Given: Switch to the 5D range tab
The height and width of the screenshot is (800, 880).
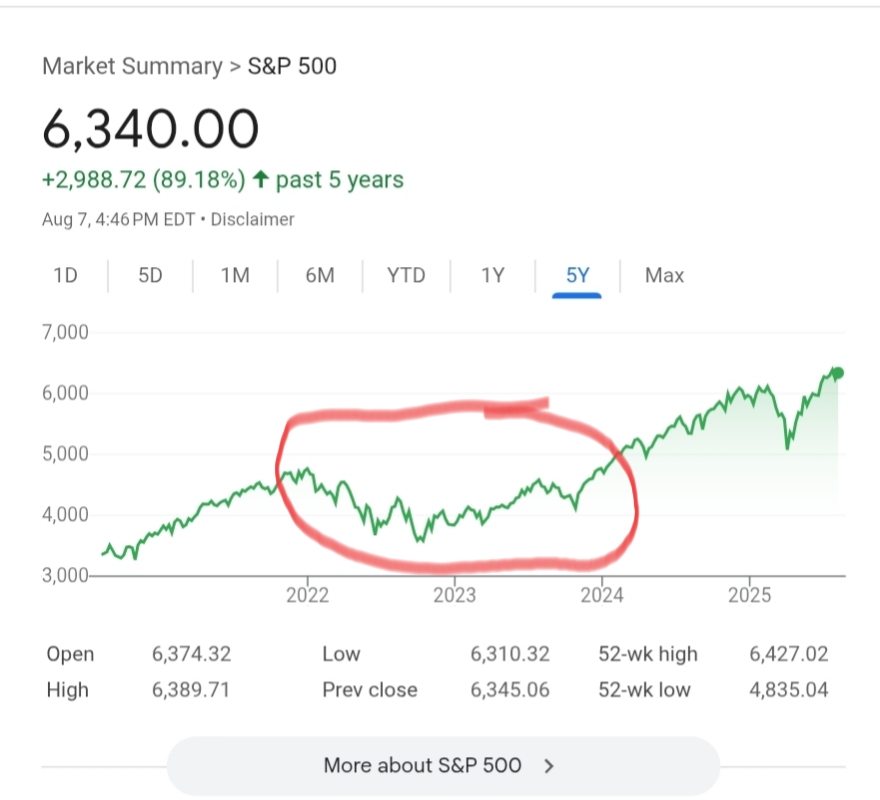Looking at the screenshot, I should coord(150,275).
